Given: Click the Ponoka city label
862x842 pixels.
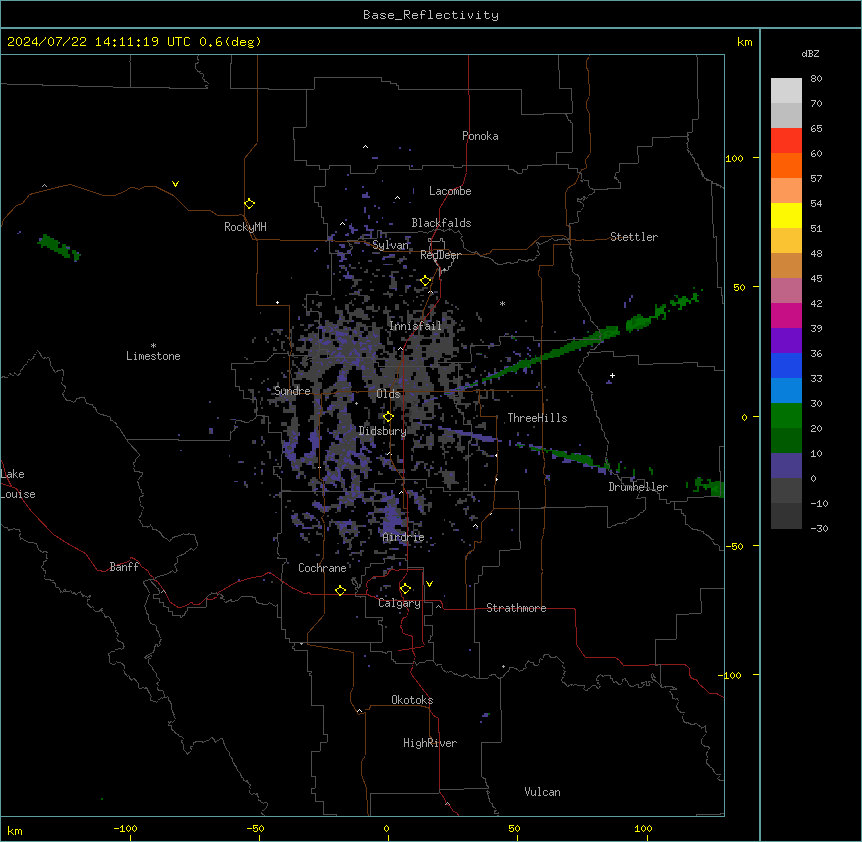Looking at the screenshot, I should click(480, 136).
